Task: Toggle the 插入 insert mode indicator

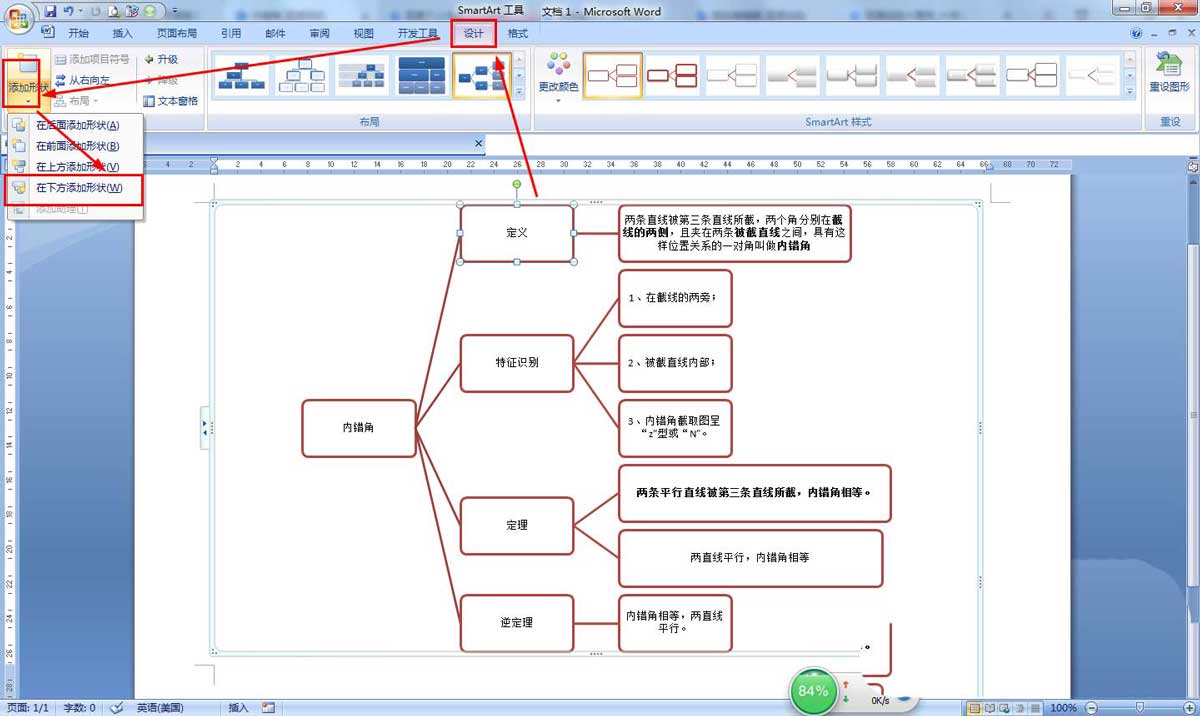Action: [x=238, y=708]
